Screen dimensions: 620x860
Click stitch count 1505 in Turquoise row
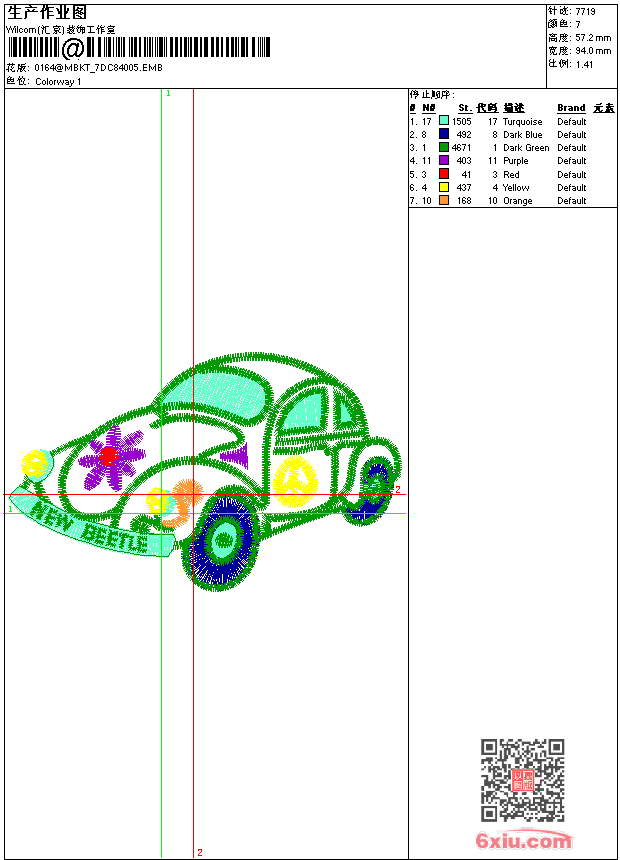(x=461, y=122)
